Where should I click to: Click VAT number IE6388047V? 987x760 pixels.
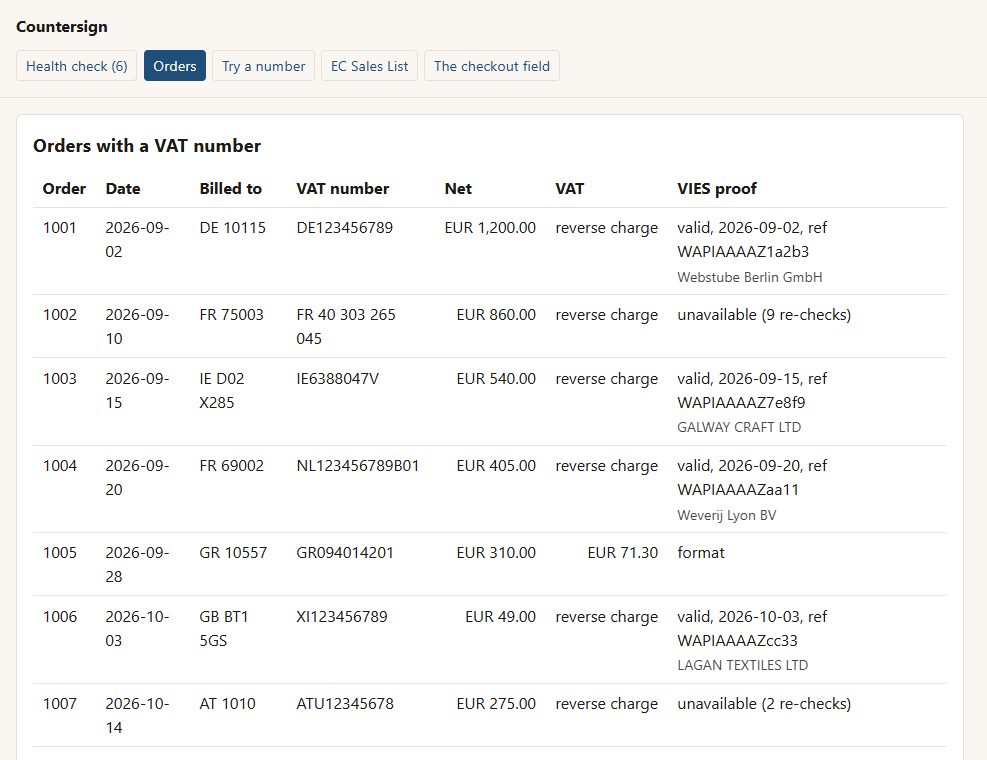pyautogui.click(x=337, y=378)
